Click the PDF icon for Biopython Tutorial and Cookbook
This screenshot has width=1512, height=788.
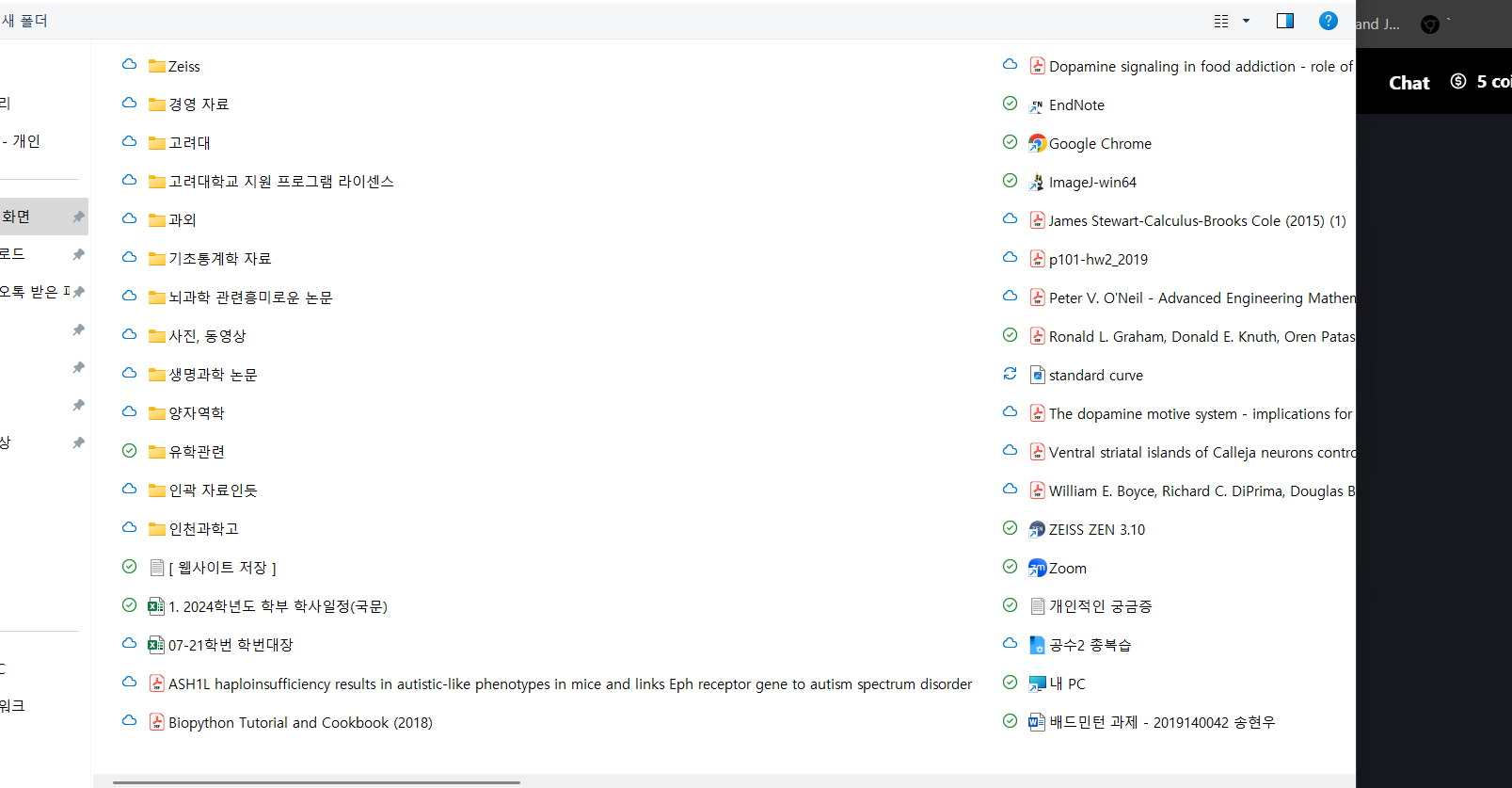157,722
